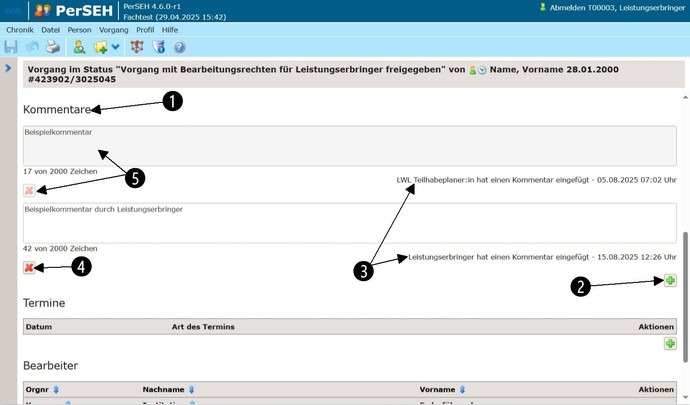Click the Datum column header in Termine
Viewport: 690px width, 405px height.
click(x=39, y=327)
